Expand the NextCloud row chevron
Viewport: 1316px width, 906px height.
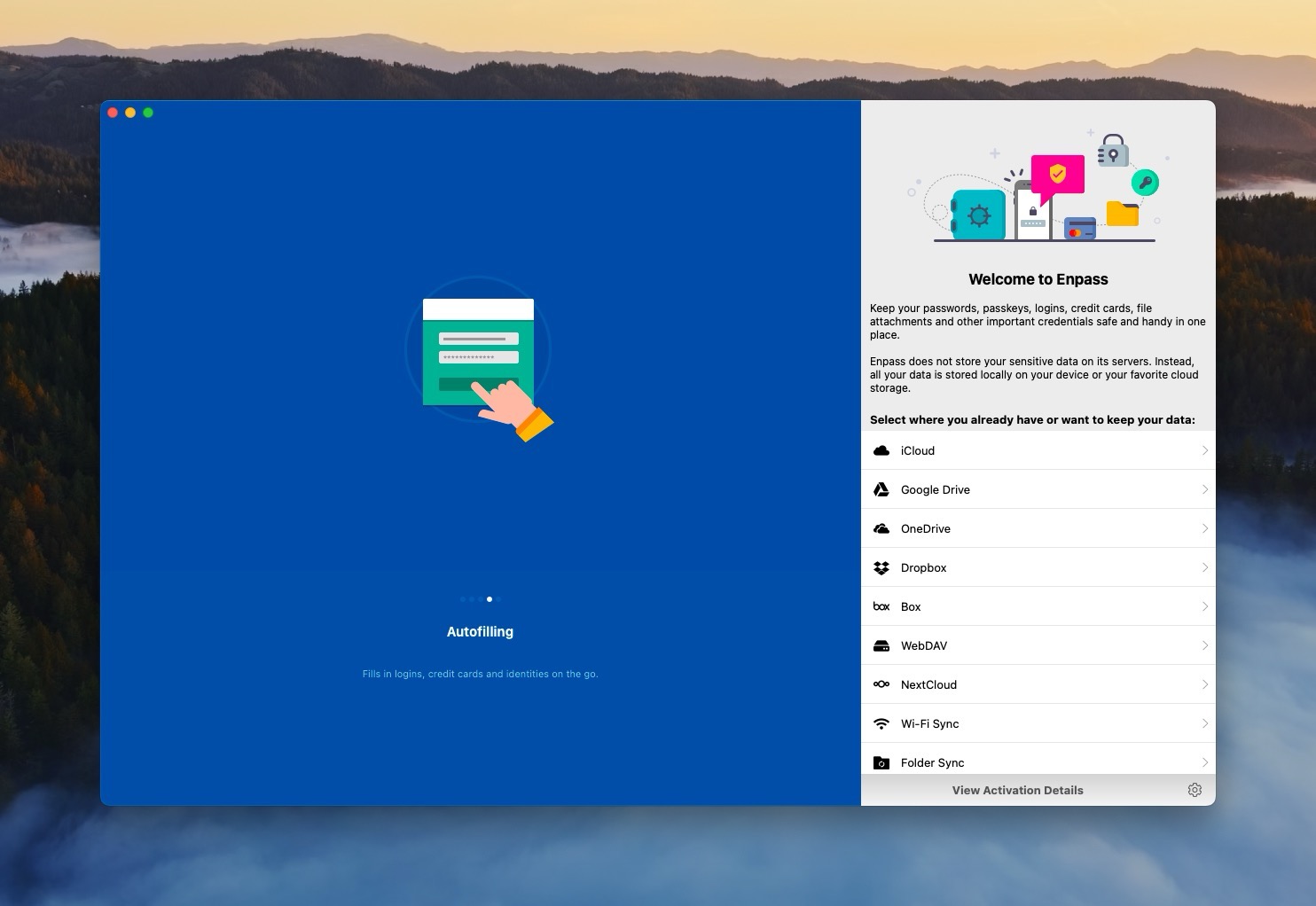[x=1205, y=684]
